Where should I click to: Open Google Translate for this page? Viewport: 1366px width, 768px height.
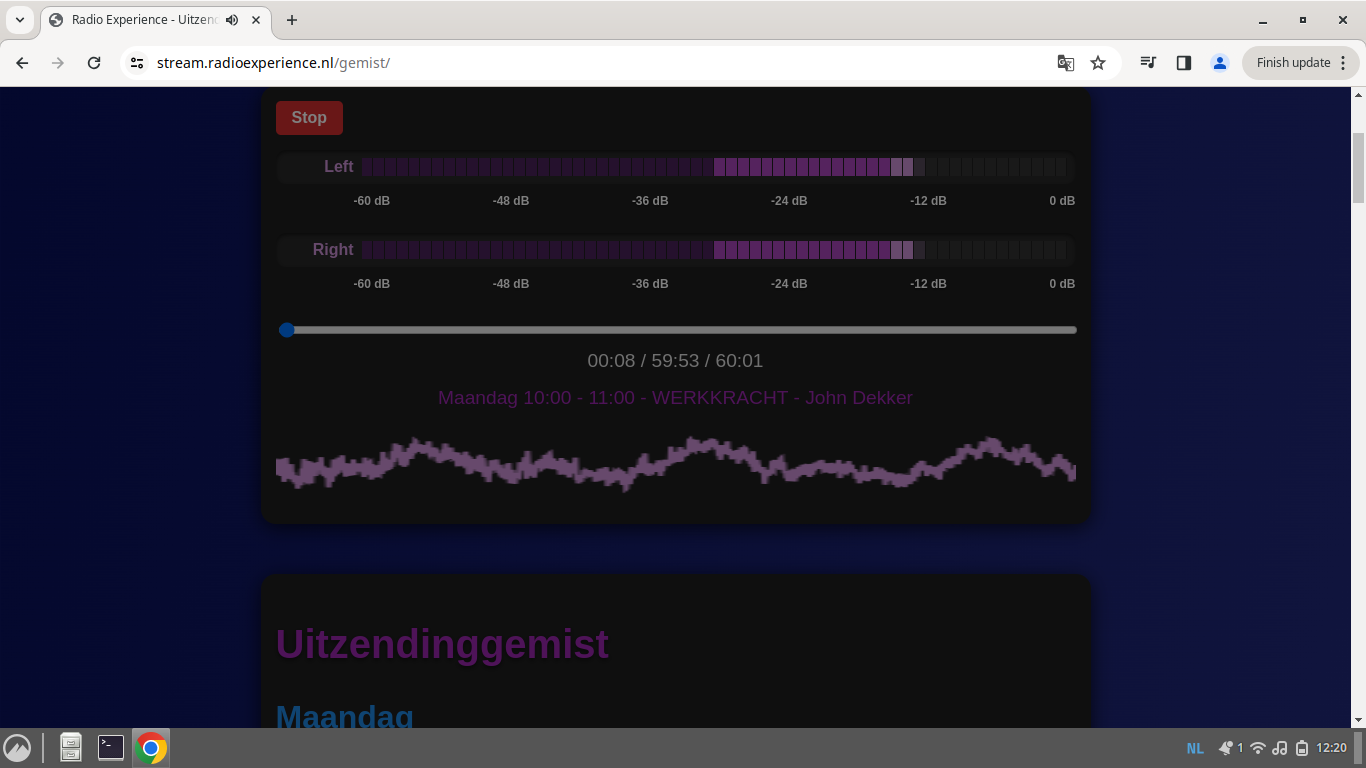tap(1065, 62)
